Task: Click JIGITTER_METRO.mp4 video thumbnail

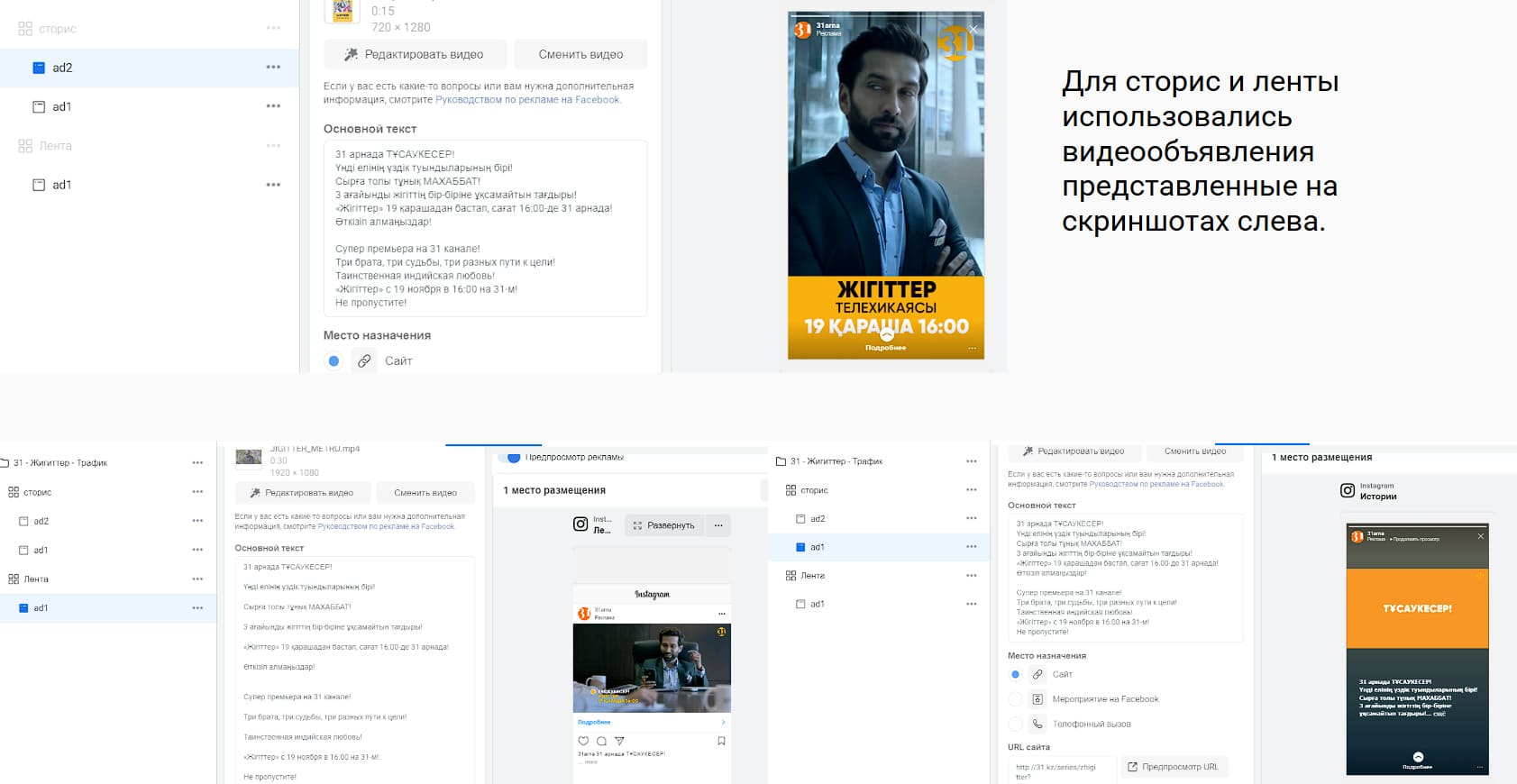Action: pos(248,458)
